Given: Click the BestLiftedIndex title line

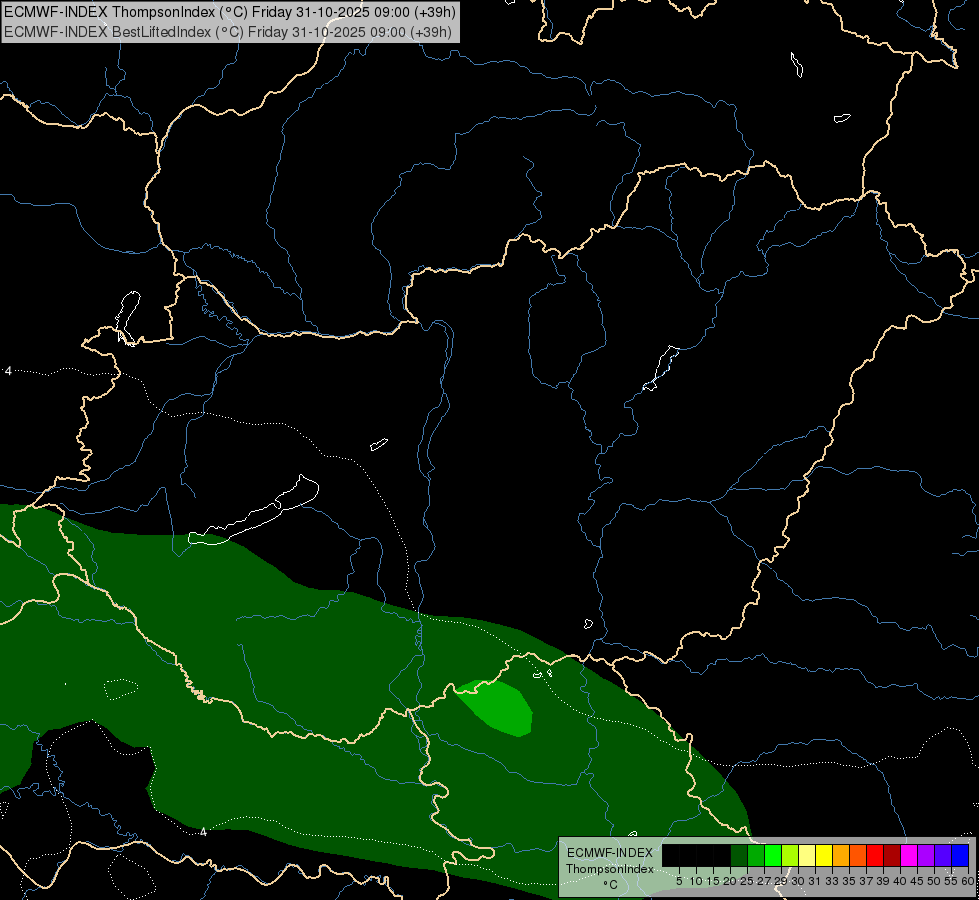Looking at the screenshot, I should [228, 32].
